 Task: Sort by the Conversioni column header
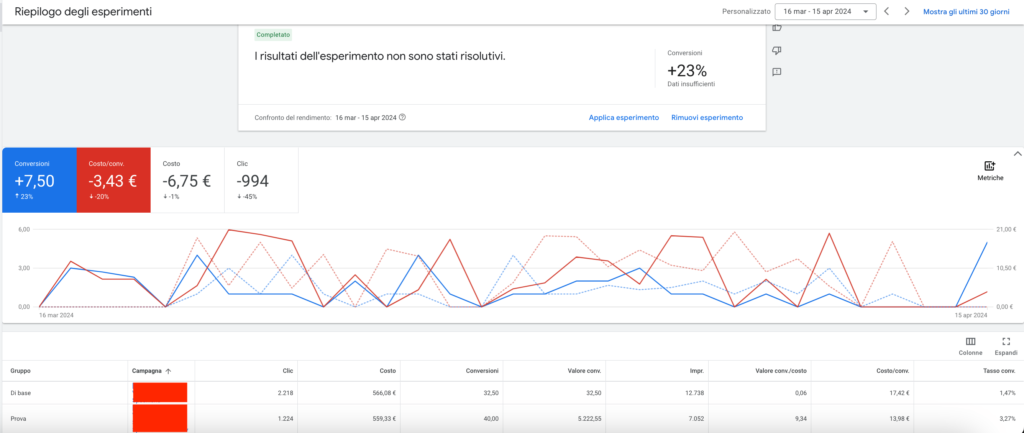[x=482, y=371]
